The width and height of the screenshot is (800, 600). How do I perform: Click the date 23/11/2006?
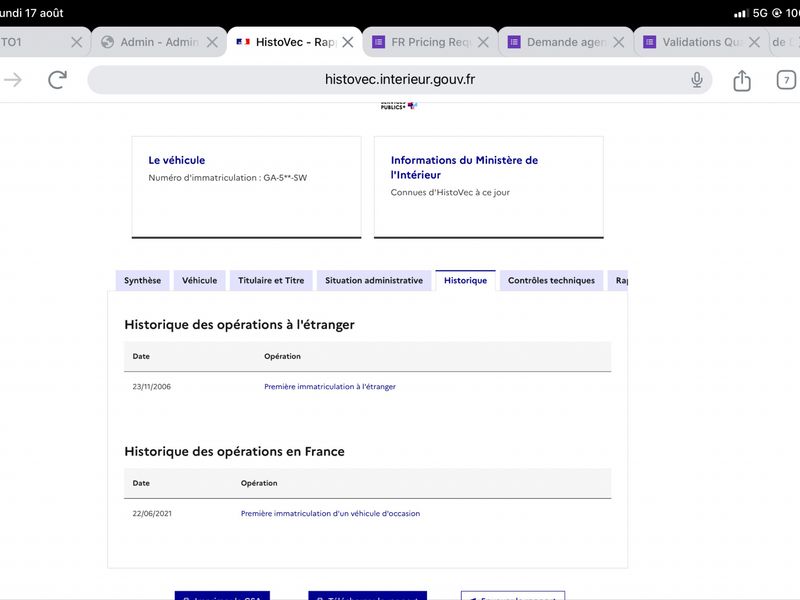point(152,387)
